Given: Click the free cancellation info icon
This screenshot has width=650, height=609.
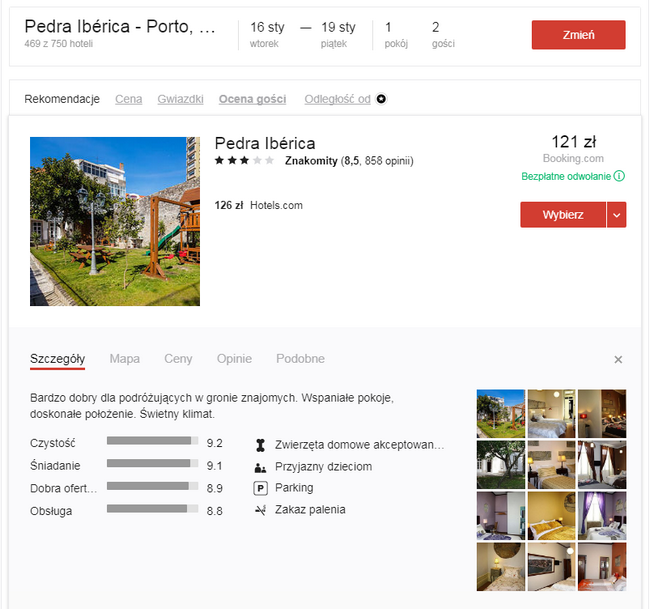Looking at the screenshot, I should (619, 177).
